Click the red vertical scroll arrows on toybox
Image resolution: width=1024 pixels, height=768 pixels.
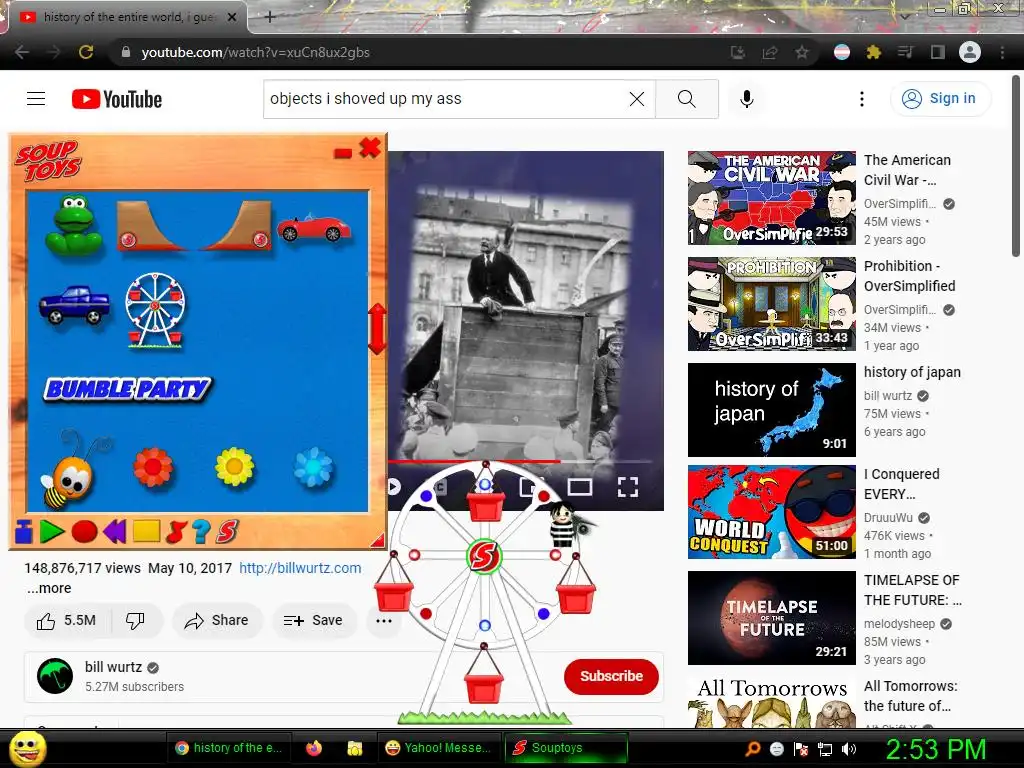(x=377, y=328)
